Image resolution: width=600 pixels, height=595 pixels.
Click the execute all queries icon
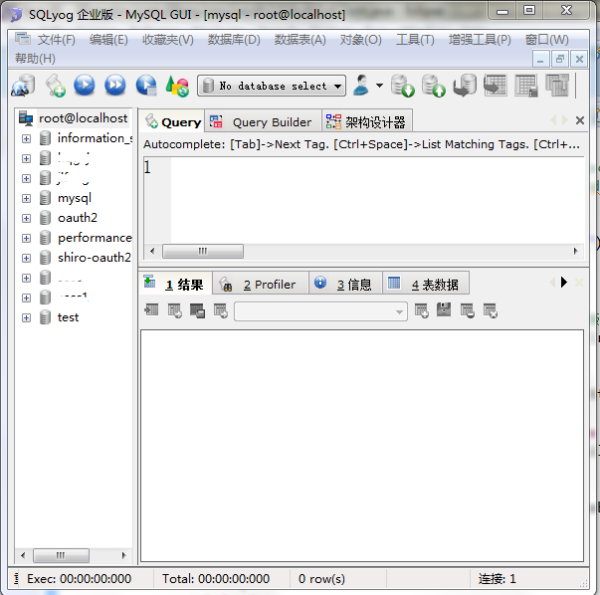pyautogui.click(x=115, y=85)
